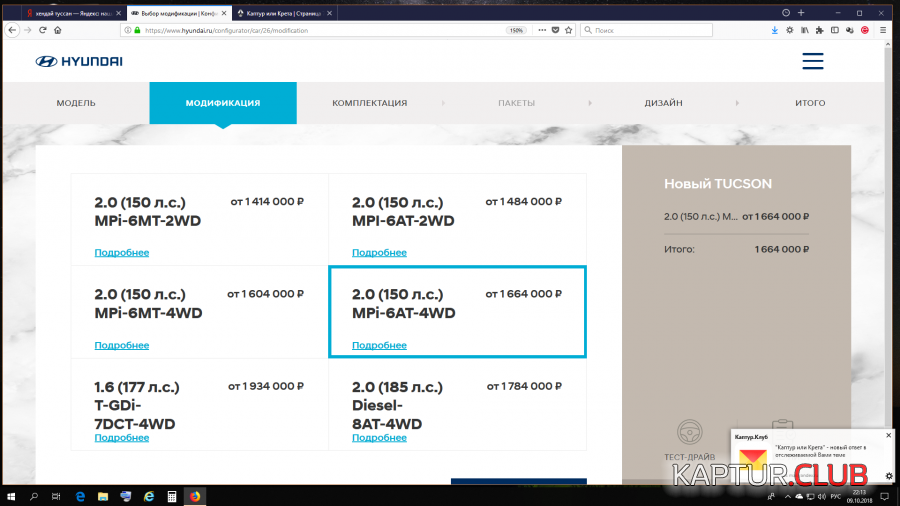Open notification settings gear in popup
Image resolution: width=900 pixels, height=506 pixels.
click(889, 476)
